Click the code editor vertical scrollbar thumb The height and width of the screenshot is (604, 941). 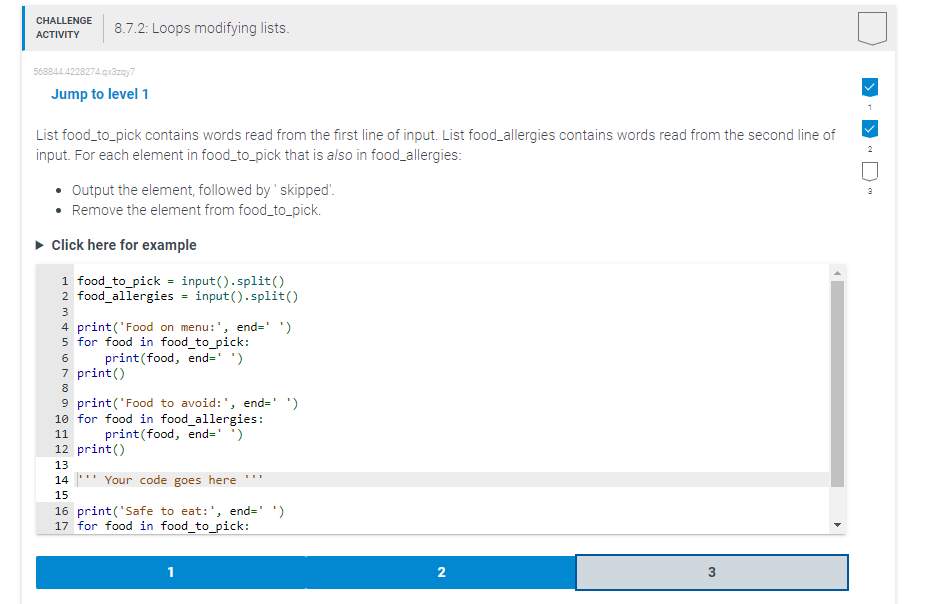pyautogui.click(x=837, y=384)
